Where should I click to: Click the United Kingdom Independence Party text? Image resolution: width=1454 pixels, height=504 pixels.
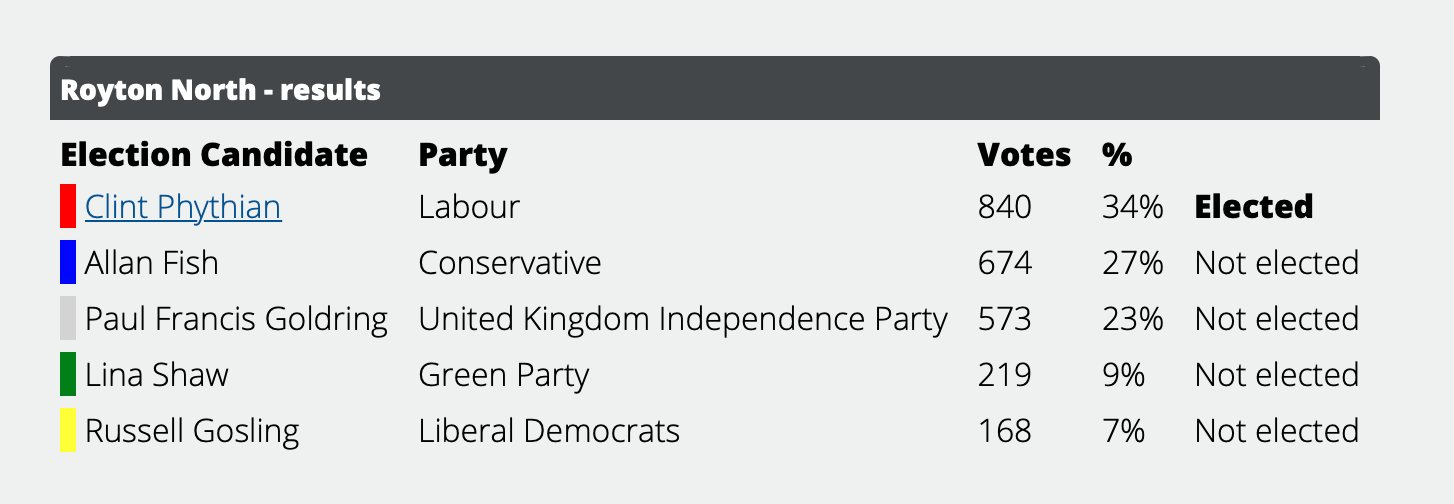pyautogui.click(x=682, y=319)
